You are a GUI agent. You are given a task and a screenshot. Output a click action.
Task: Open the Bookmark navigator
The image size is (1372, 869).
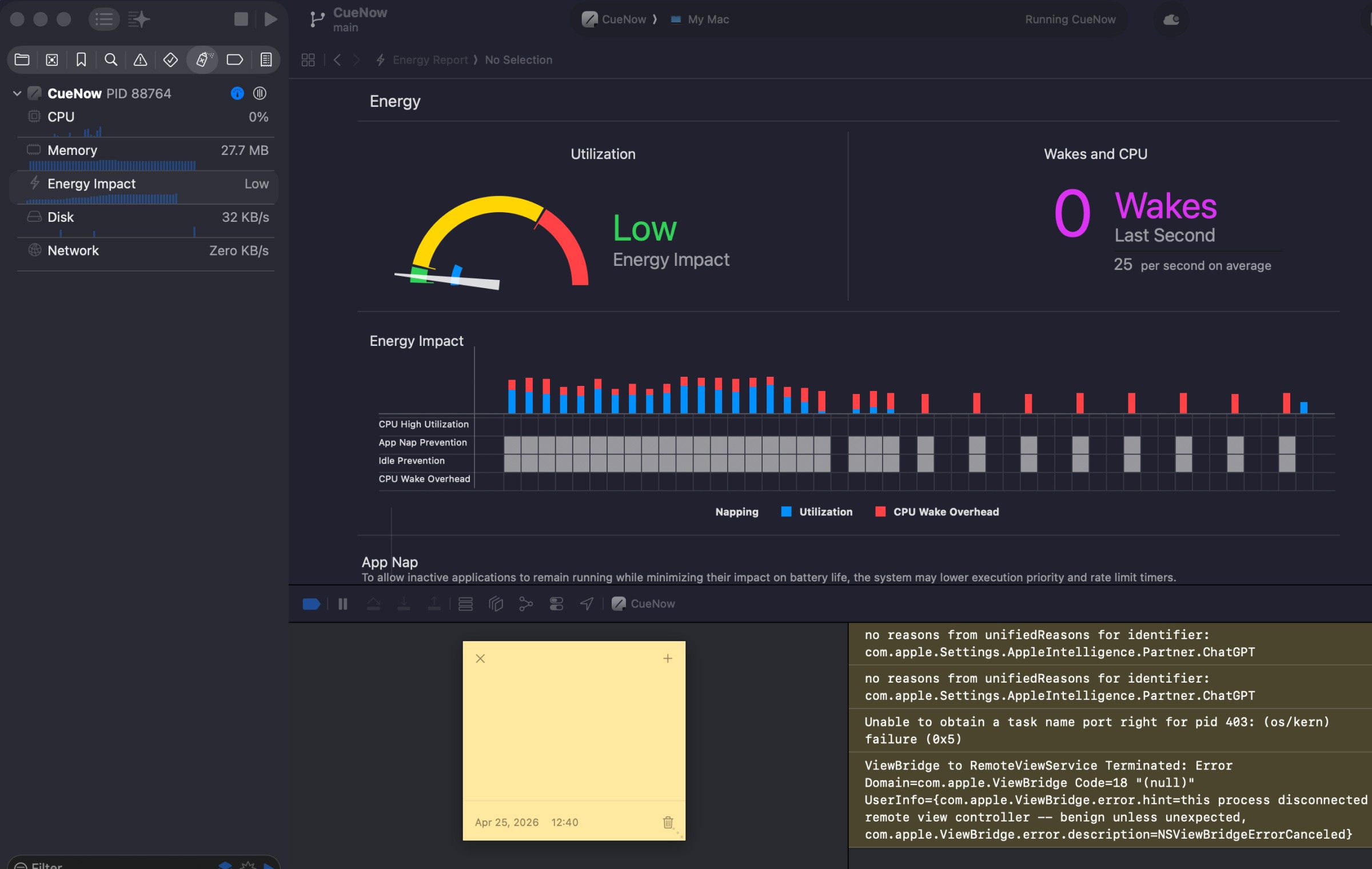(x=81, y=59)
